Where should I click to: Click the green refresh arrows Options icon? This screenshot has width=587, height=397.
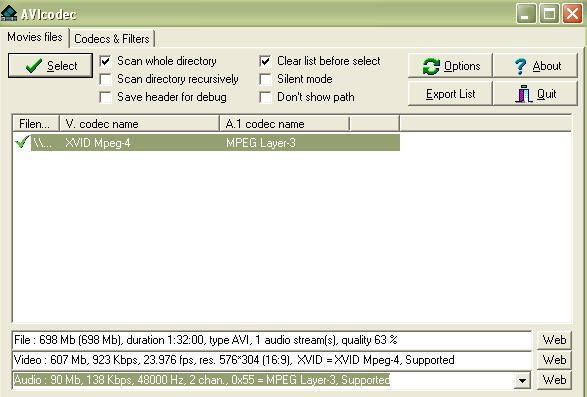(x=431, y=66)
